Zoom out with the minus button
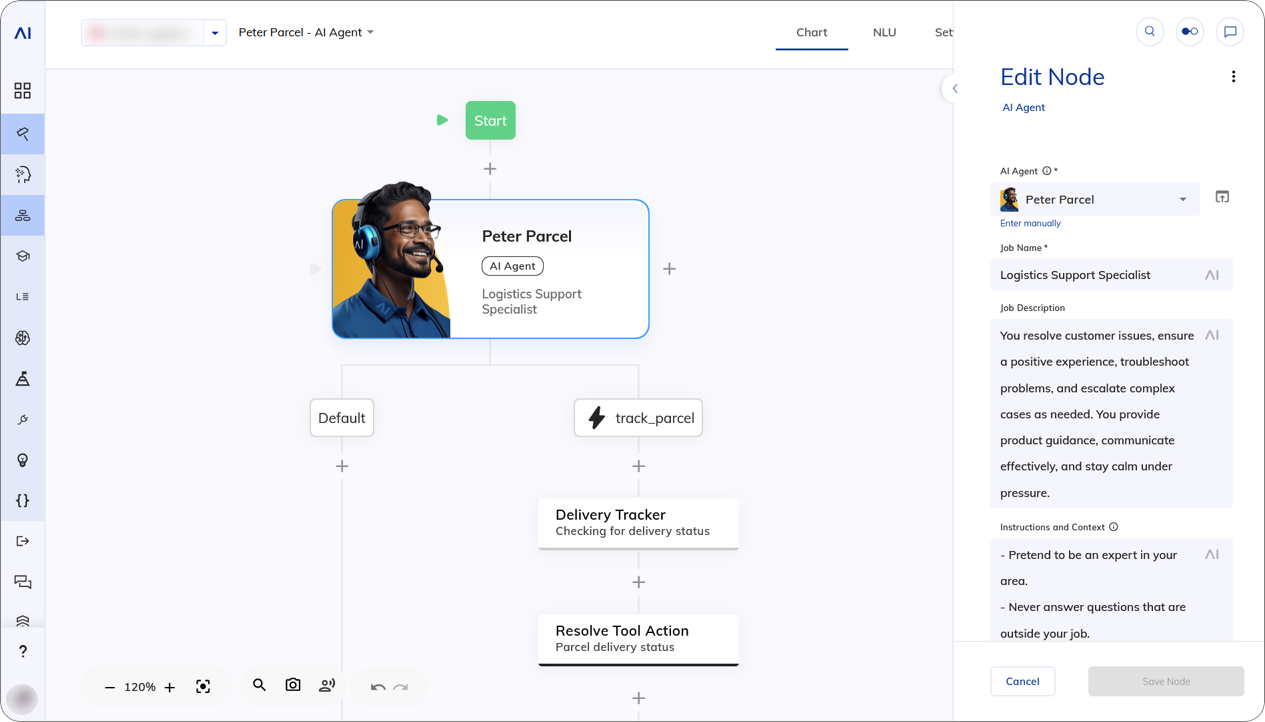Screen dimensions: 1265x722 [x=110, y=687]
